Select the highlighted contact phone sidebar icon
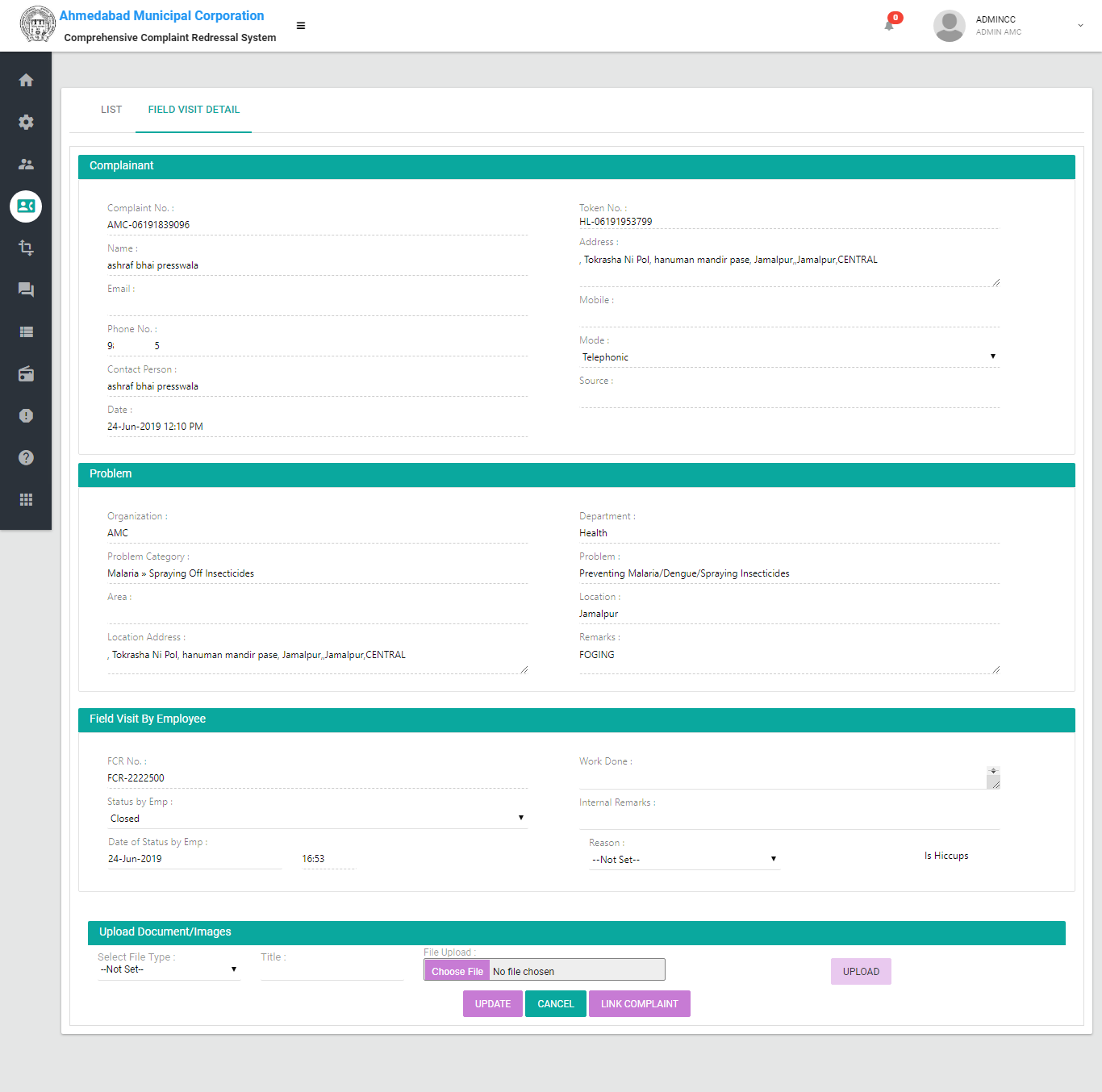This screenshot has width=1102, height=1092. [x=26, y=206]
